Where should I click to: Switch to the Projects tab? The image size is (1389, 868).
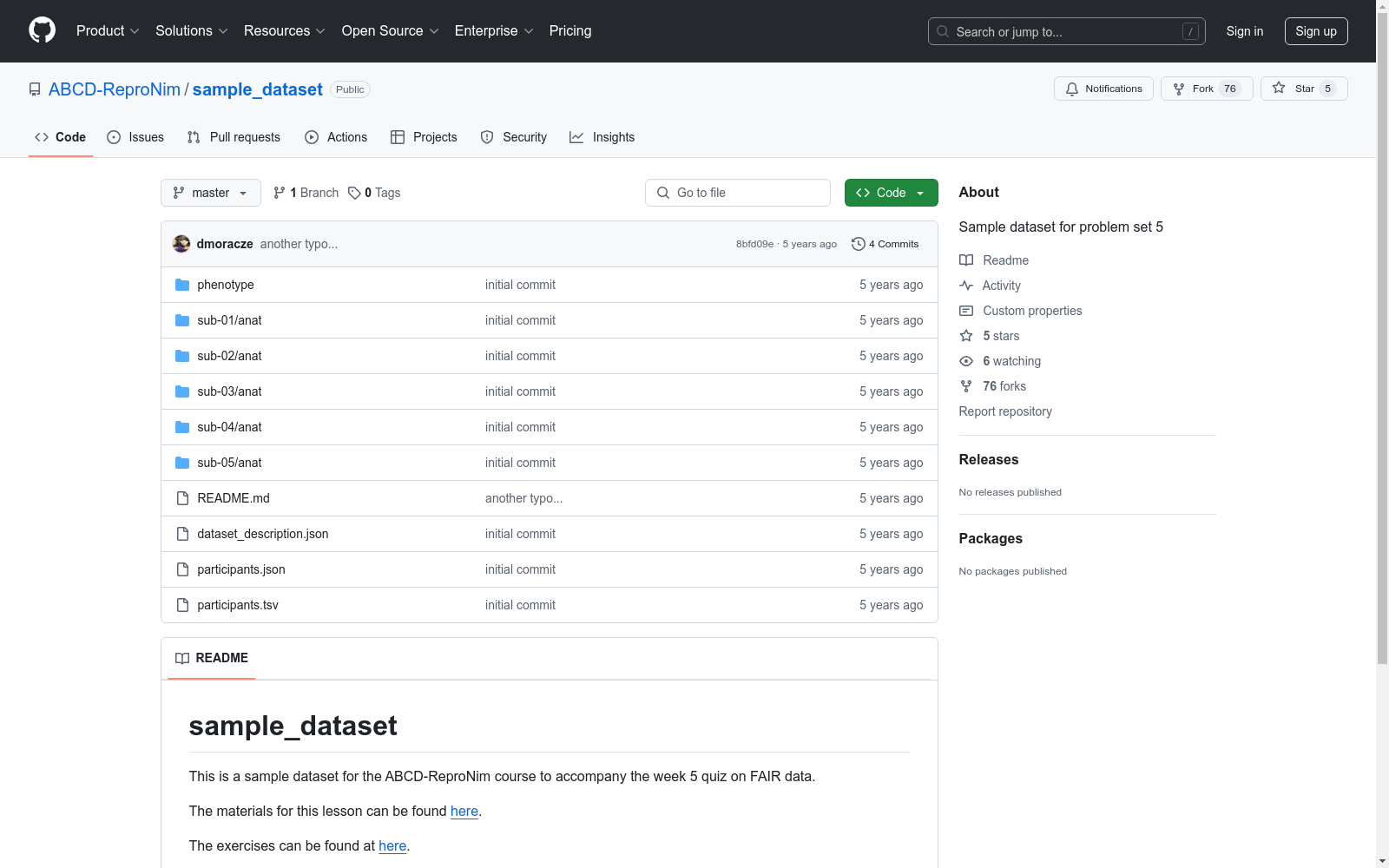pos(424,137)
